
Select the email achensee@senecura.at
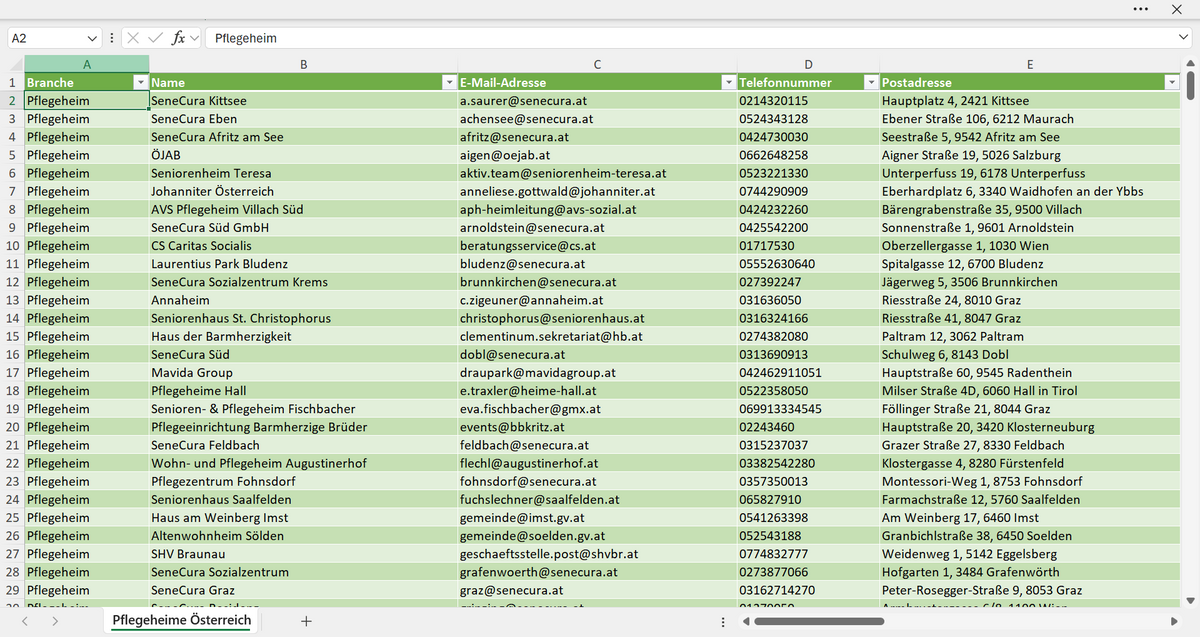coord(597,119)
